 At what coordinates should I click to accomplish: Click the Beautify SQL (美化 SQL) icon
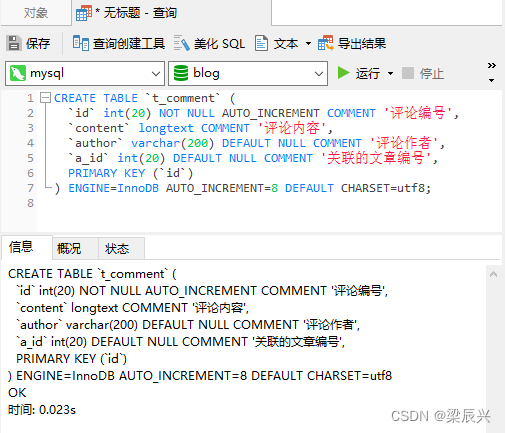pyautogui.click(x=182, y=43)
